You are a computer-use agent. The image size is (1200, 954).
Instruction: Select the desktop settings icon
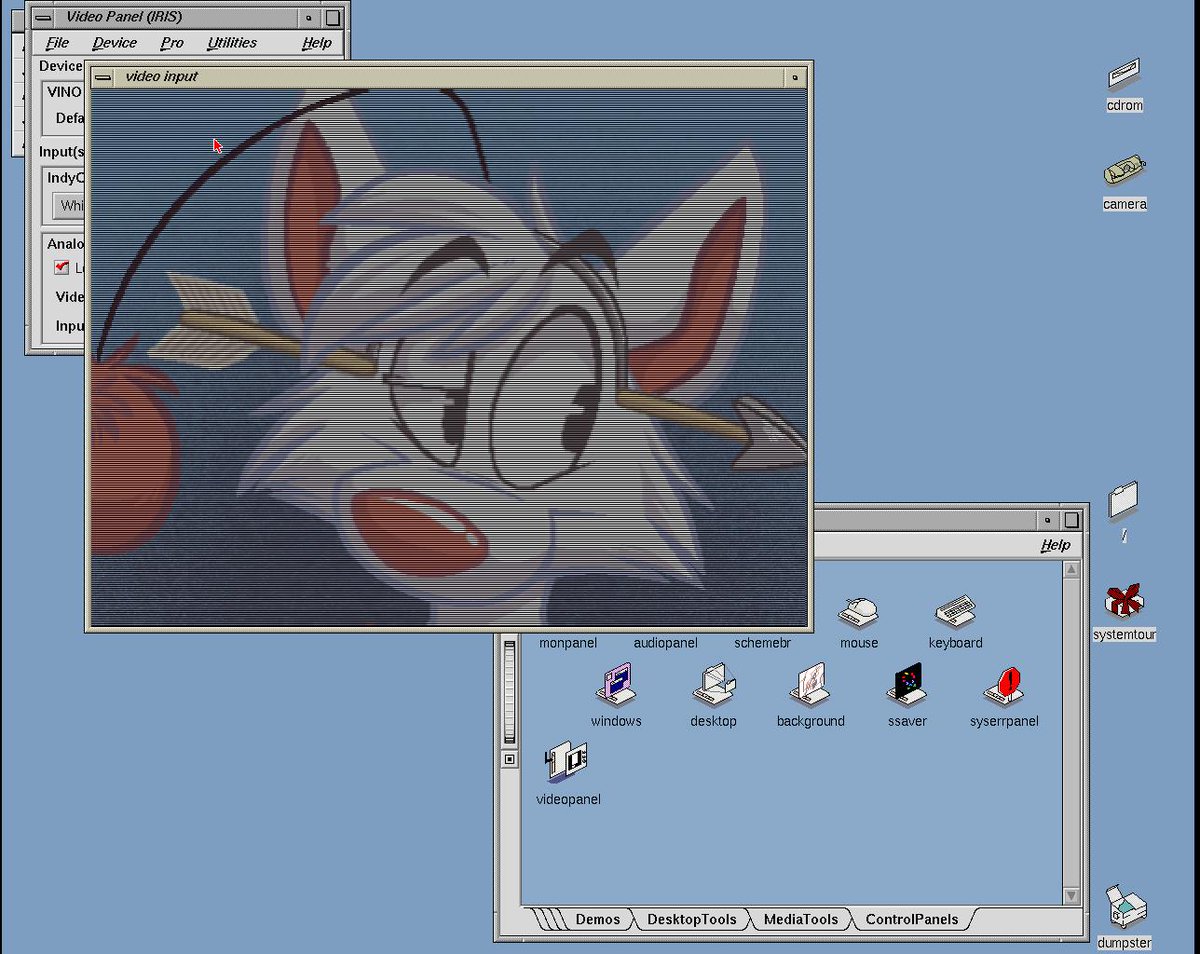pos(713,685)
